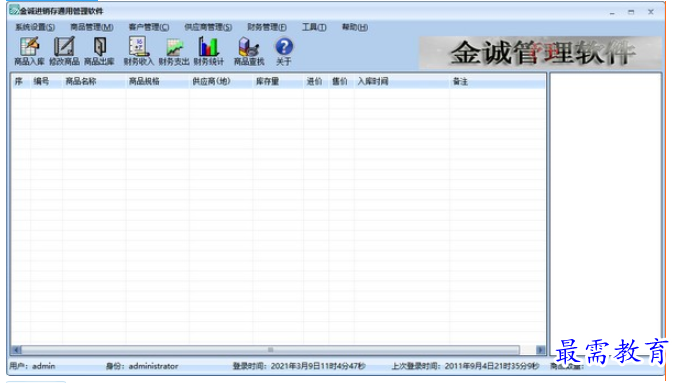The height and width of the screenshot is (383, 677).
Task: Click the 用户: admin status text
Action: pos(32,366)
